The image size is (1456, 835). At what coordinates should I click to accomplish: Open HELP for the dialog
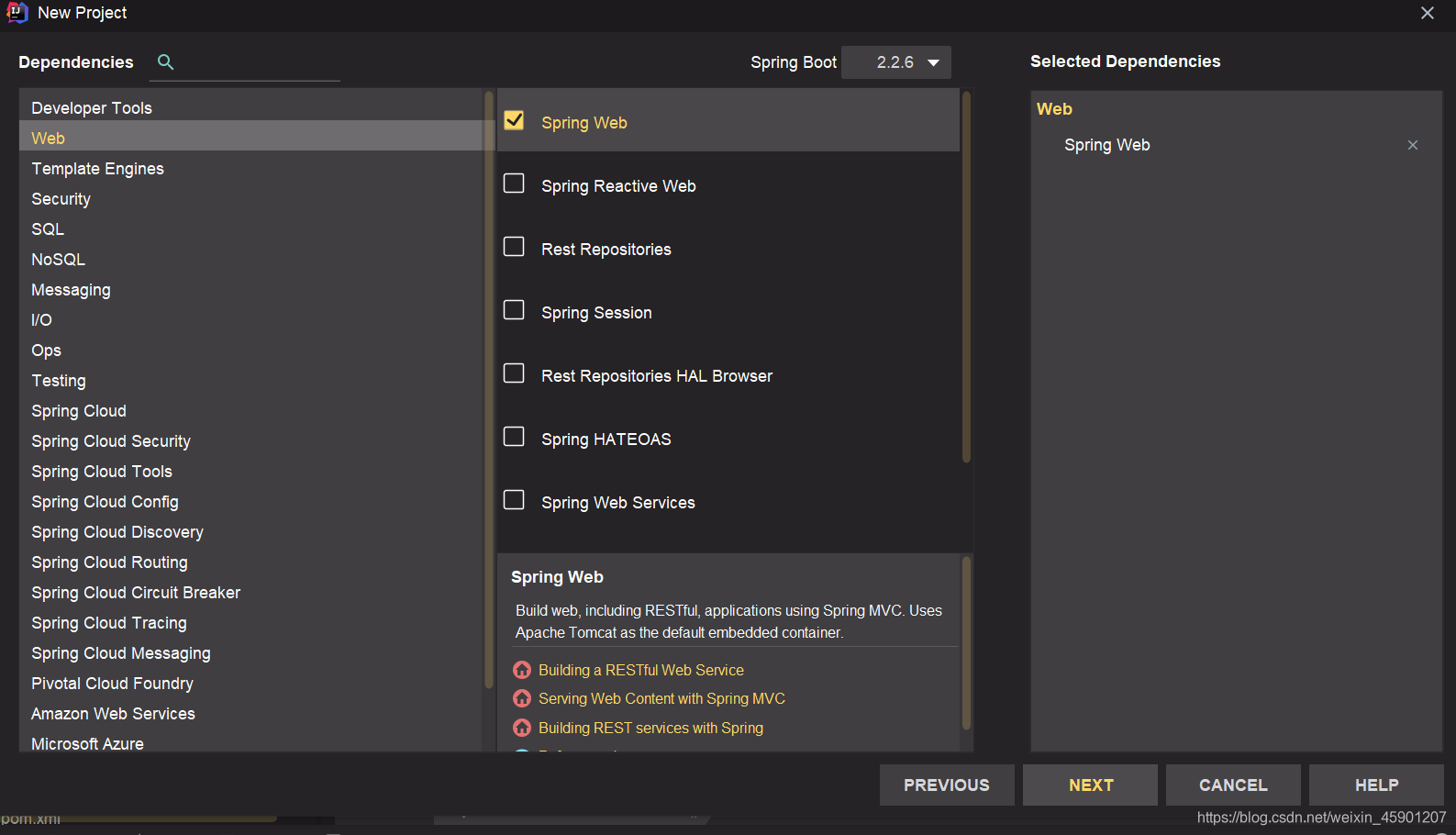pyautogui.click(x=1376, y=785)
